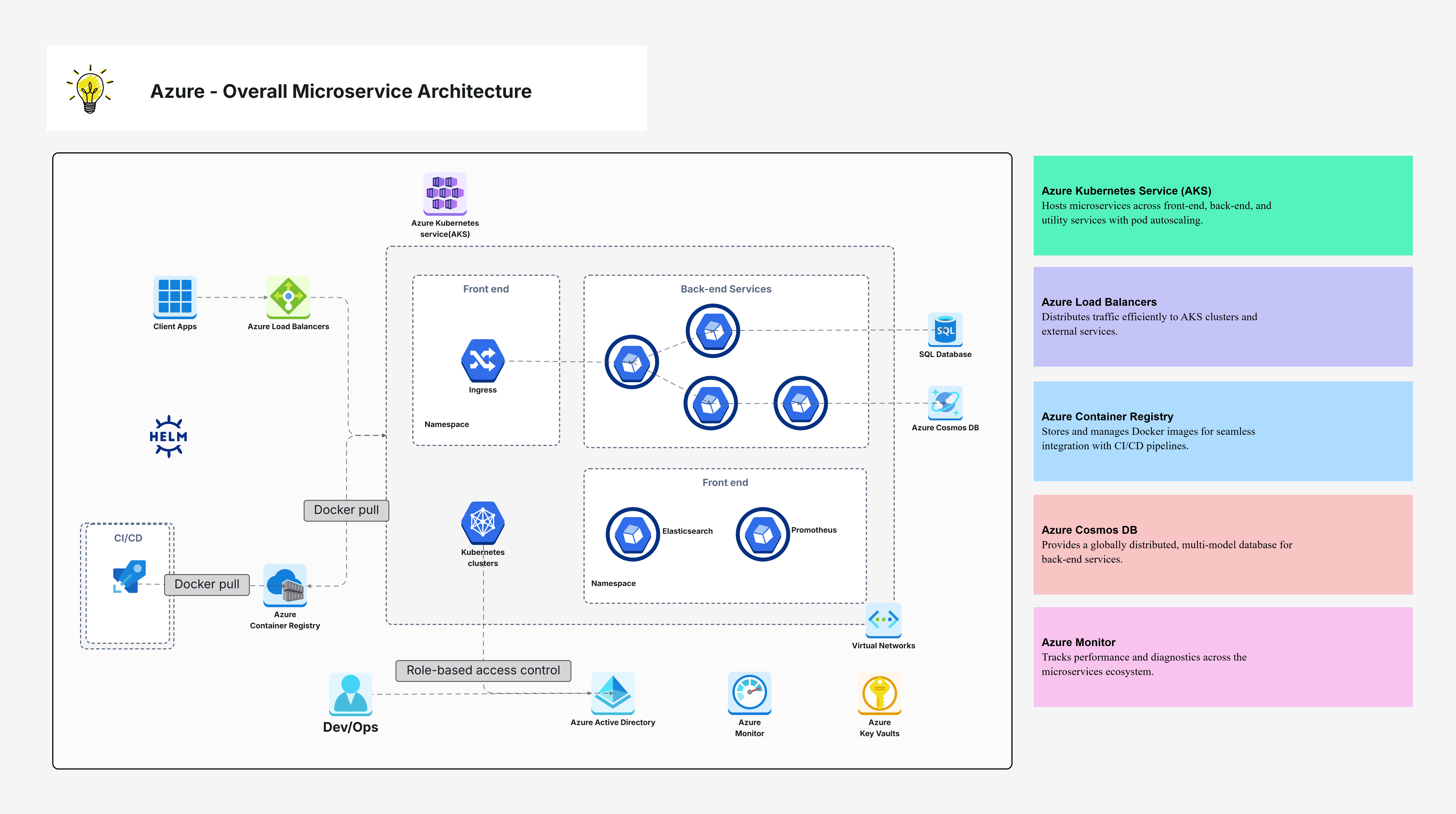The height and width of the screenshot is (814, 1456).
Task: Select the Namespace label under Ingress
Action: point(447,424)
